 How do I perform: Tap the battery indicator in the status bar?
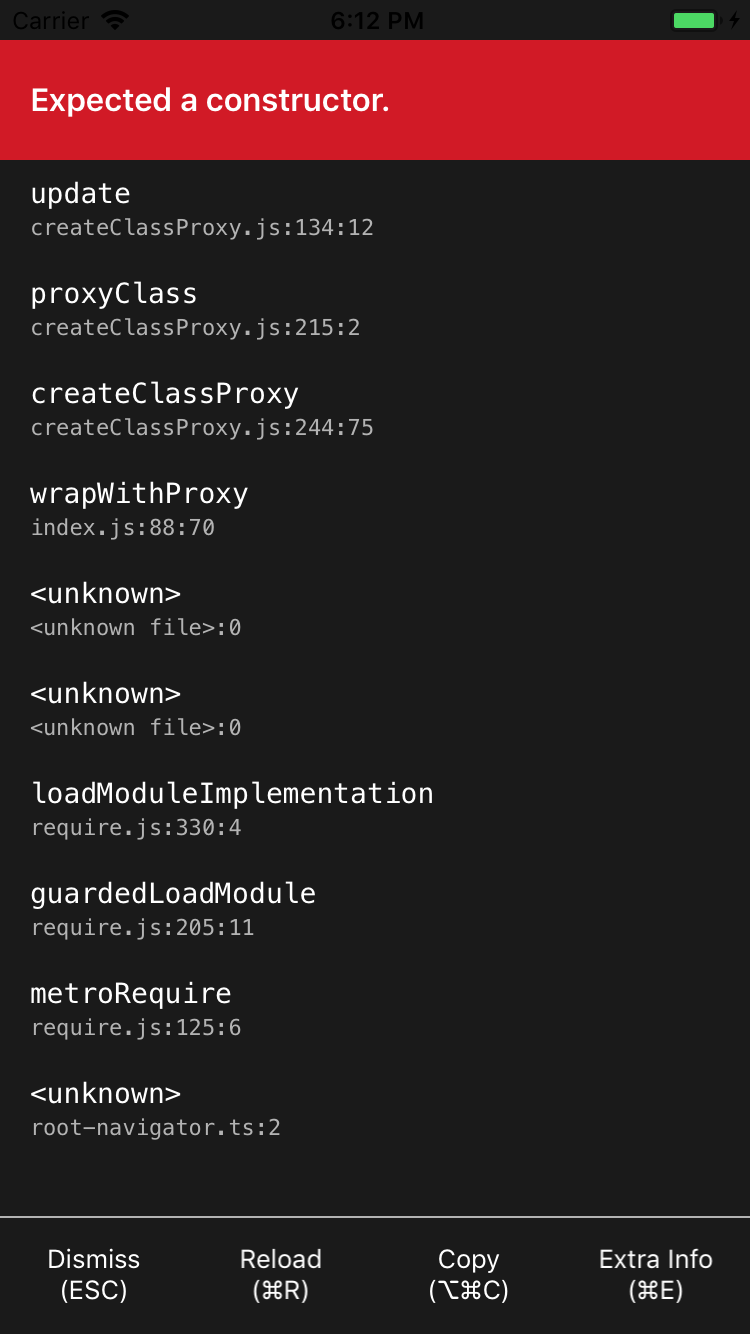pyautogui.click(x=693, y=19)
